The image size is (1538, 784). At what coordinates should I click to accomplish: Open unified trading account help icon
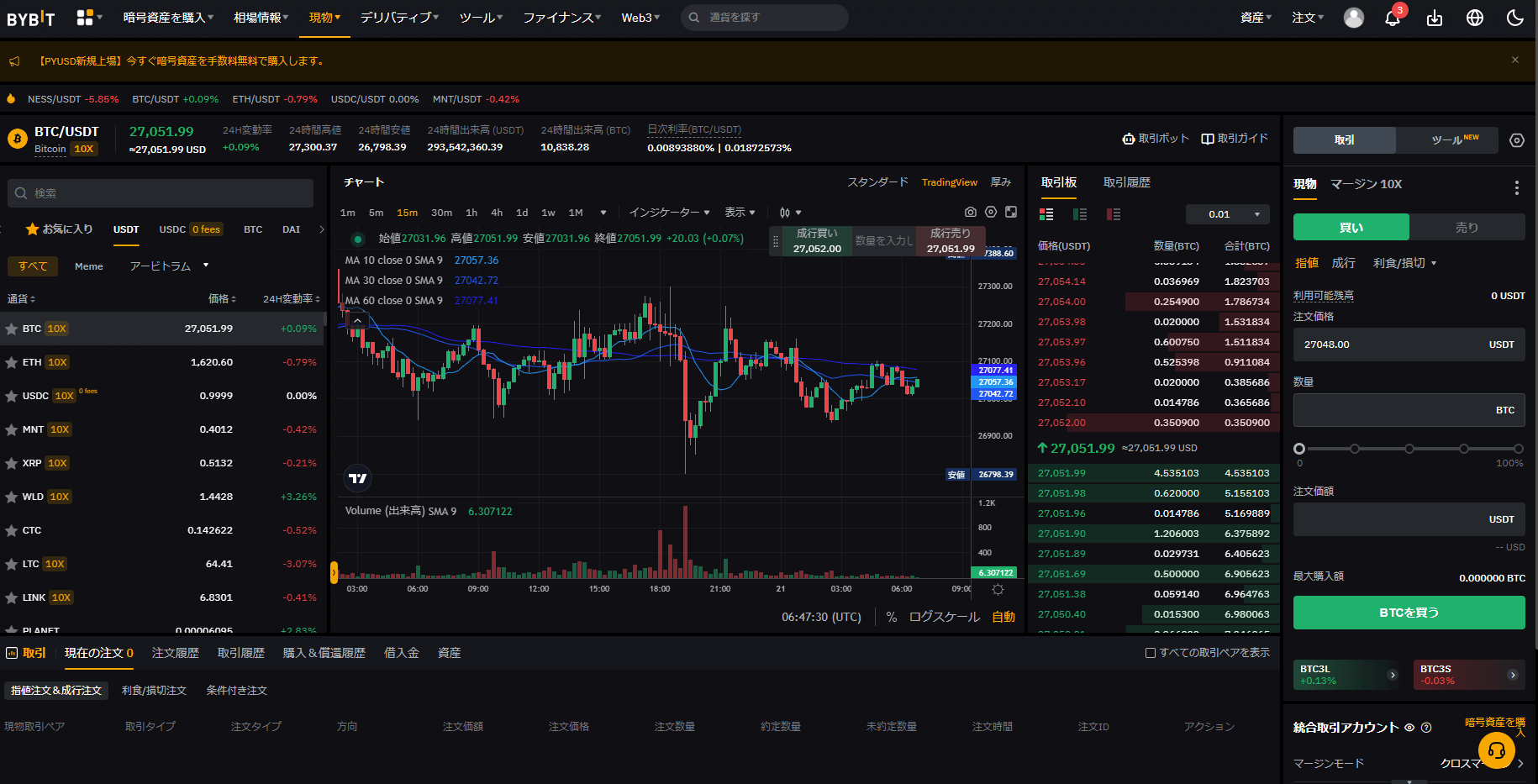[1426, 728]
